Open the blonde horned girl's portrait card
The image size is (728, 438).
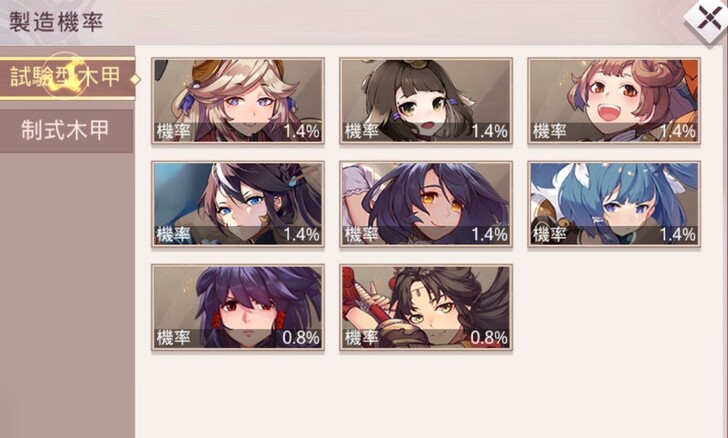(238, 100)
